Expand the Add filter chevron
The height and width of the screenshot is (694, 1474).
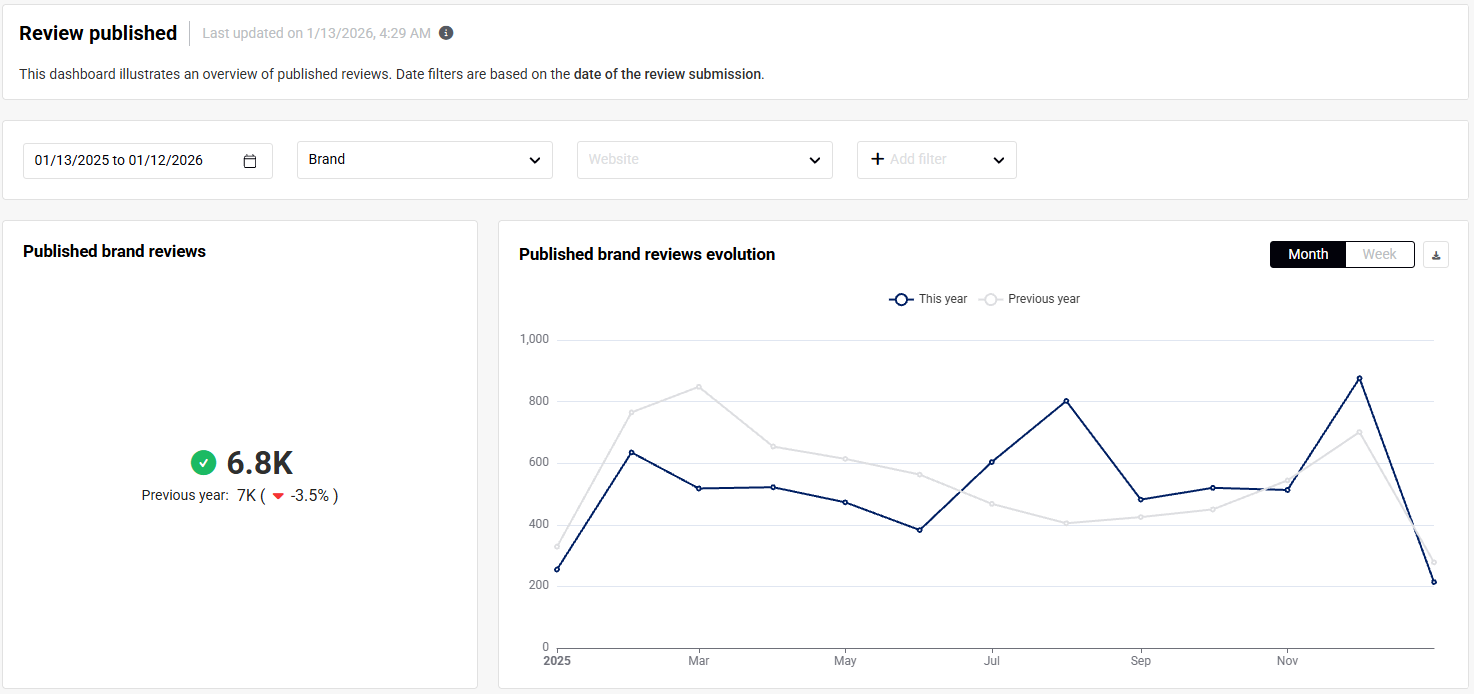[x=998, y=160]
